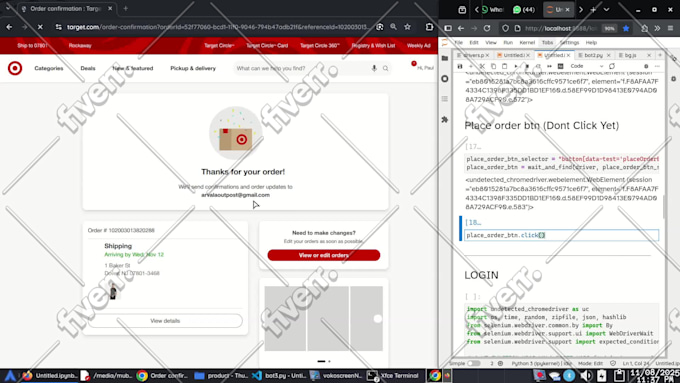Viewport: 680px width, 383px height.
Task: Open JupyterLab Tabs menu
Action: pyautogui.click(x=547, y=43)
